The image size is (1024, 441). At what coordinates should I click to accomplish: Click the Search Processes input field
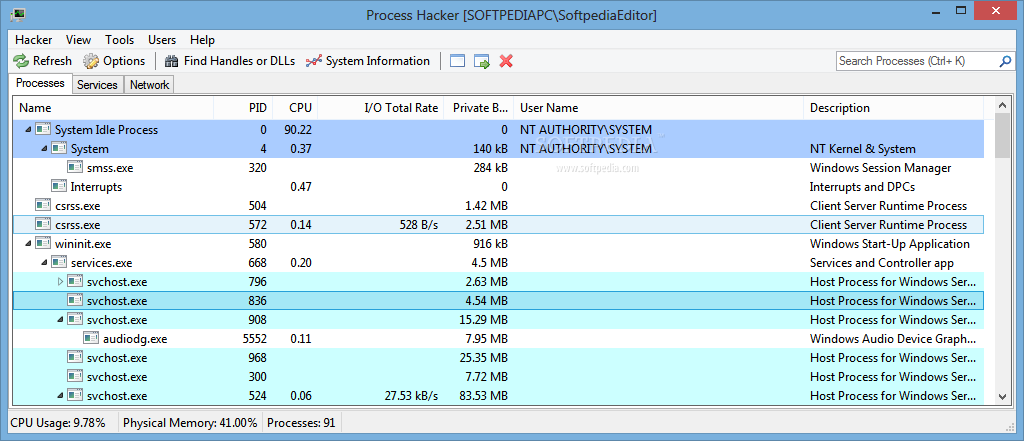click(918, 61)
